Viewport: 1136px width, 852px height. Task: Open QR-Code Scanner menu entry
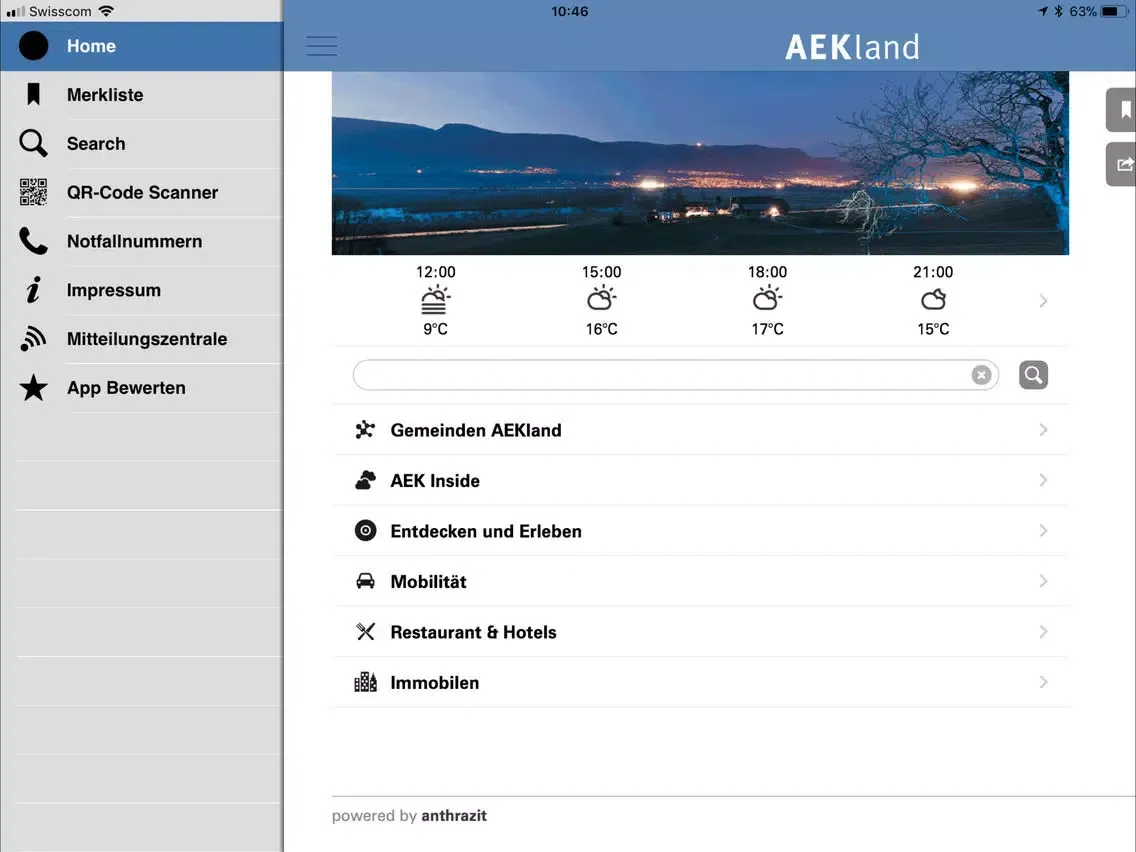[x=141, y=193]
